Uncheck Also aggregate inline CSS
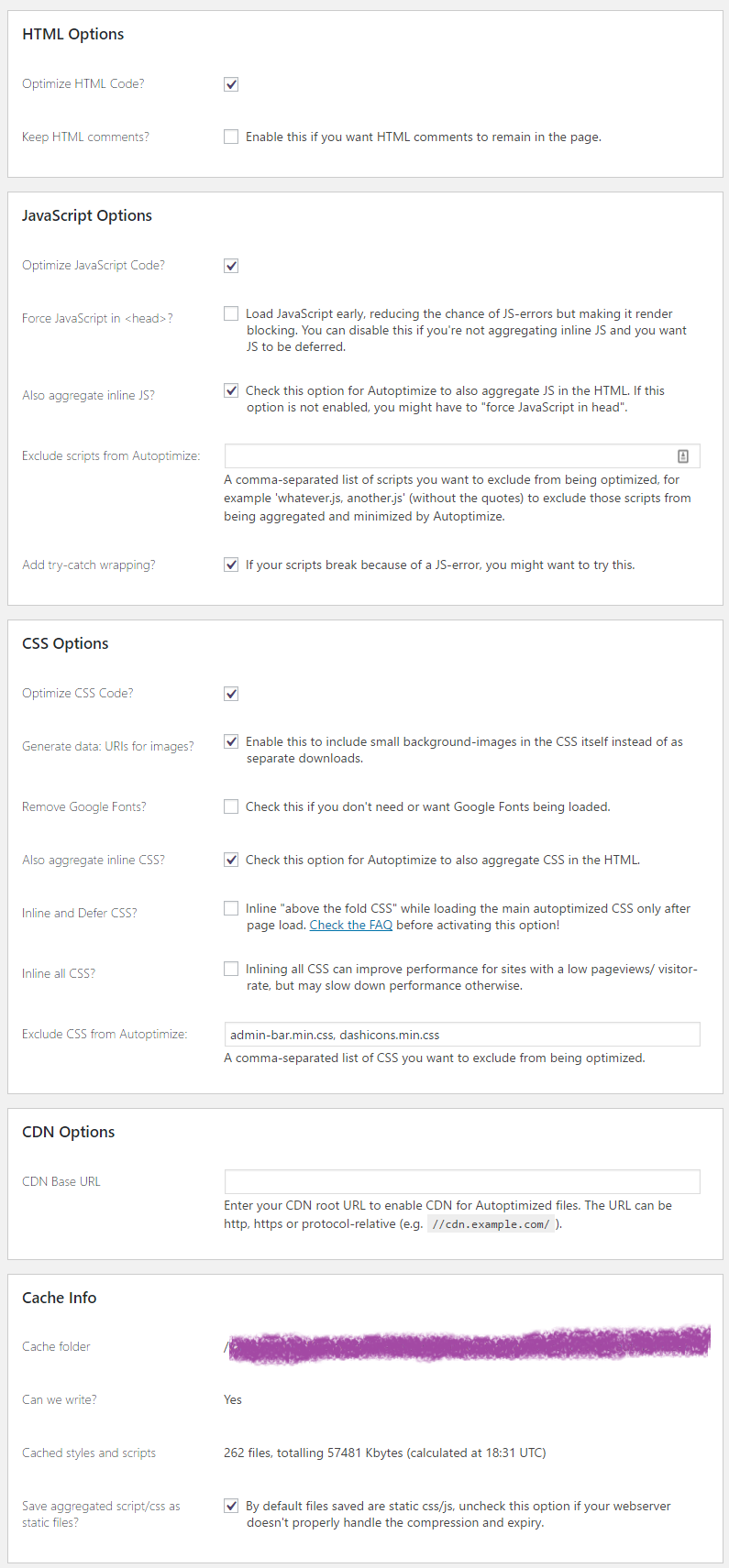This screenshot has height=1568, width=729. [x=231, y=860]
